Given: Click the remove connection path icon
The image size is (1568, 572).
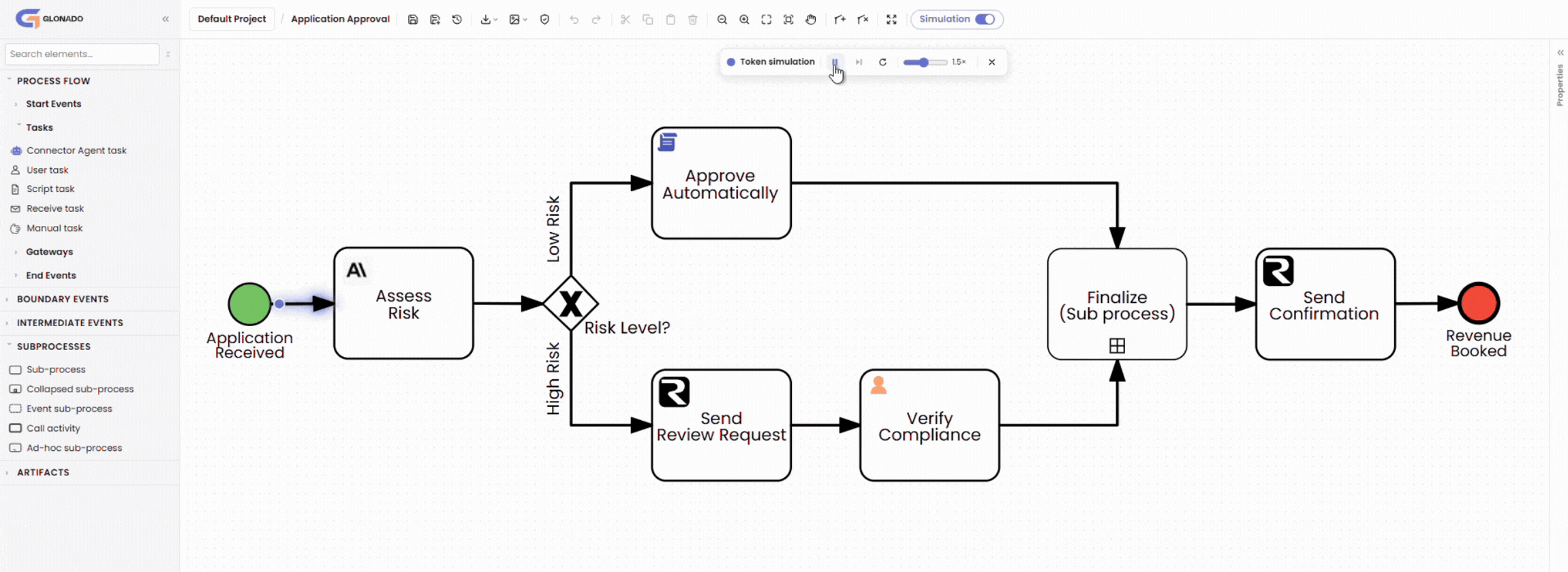Looking at the screenshot, I should [x=863, y=20].
